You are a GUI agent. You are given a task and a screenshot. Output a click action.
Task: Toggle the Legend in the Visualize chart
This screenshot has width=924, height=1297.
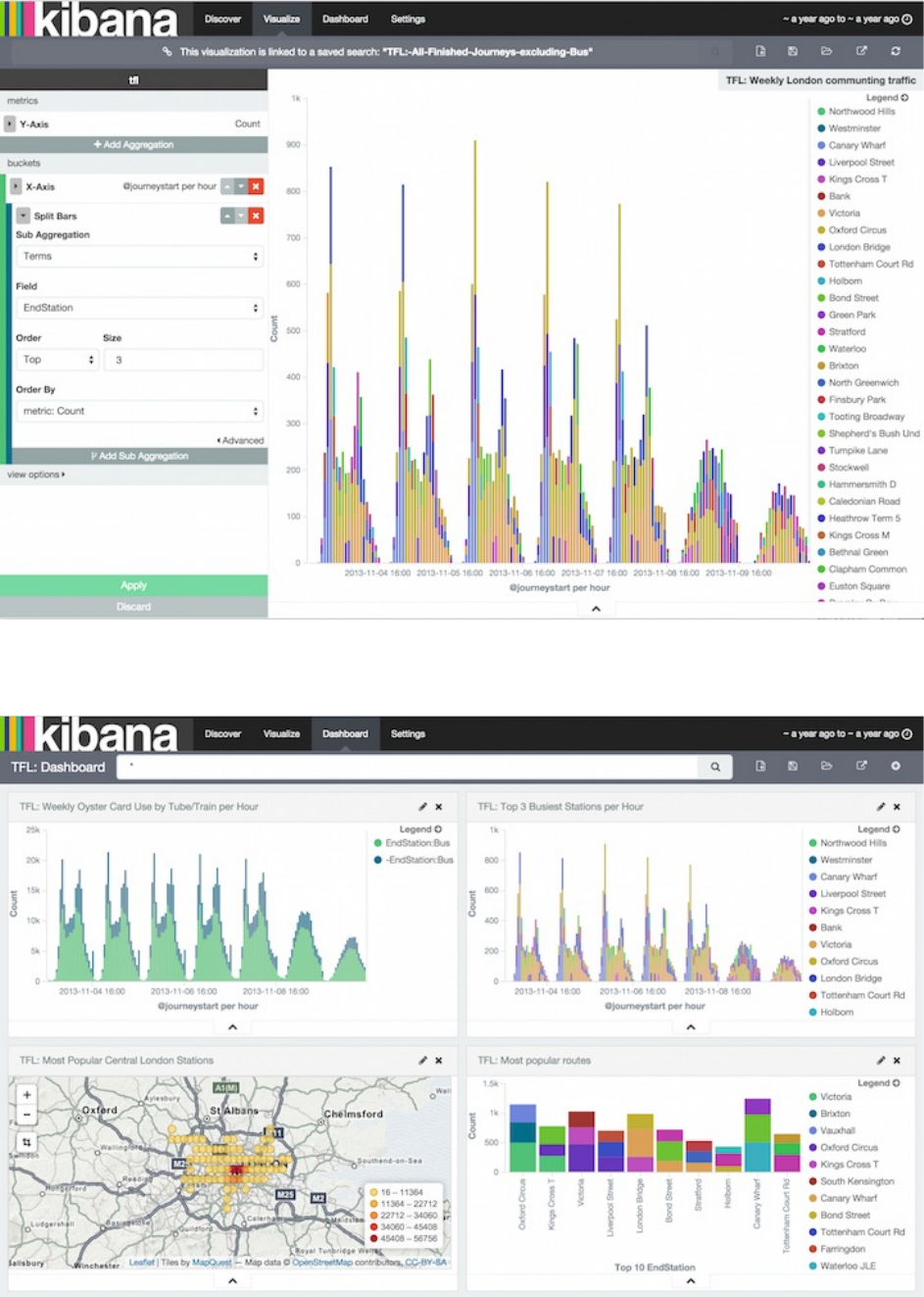[887, 98]
